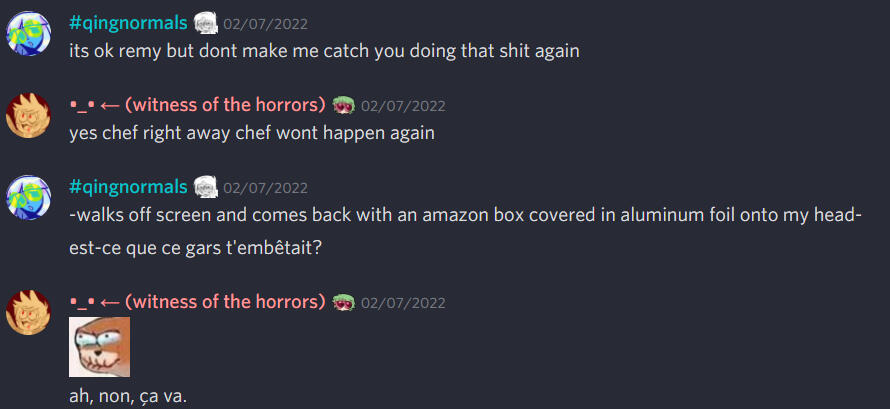Image resolution: width=890 pixels, height=409 pixels.
Task: Click the timestamp above the meme image message
Action: click(404, 303)
